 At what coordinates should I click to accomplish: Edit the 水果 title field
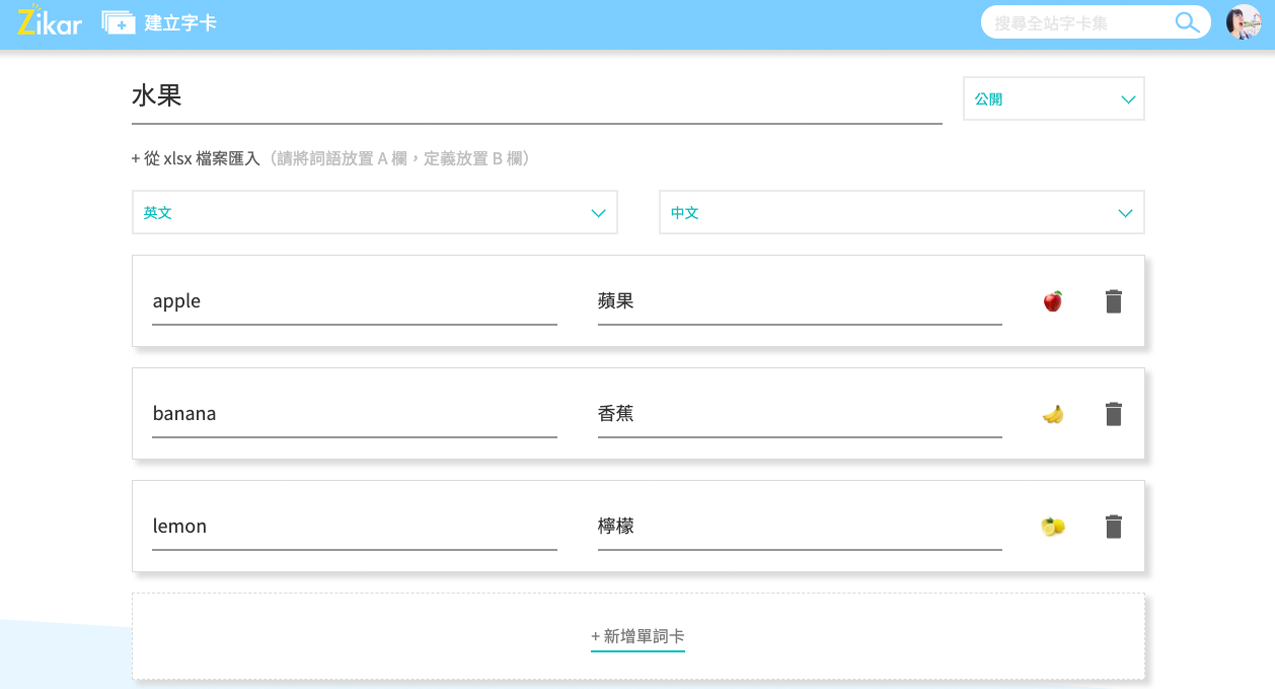tap(537, 97)
